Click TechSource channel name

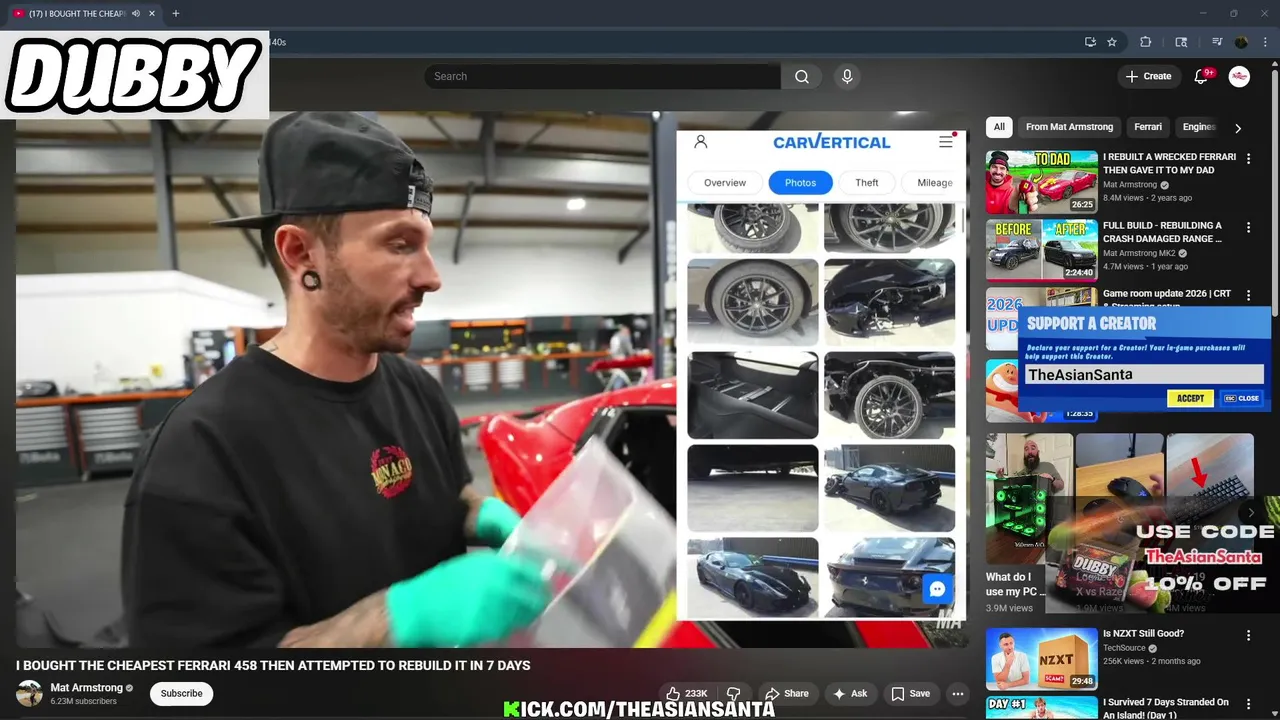1124,648
